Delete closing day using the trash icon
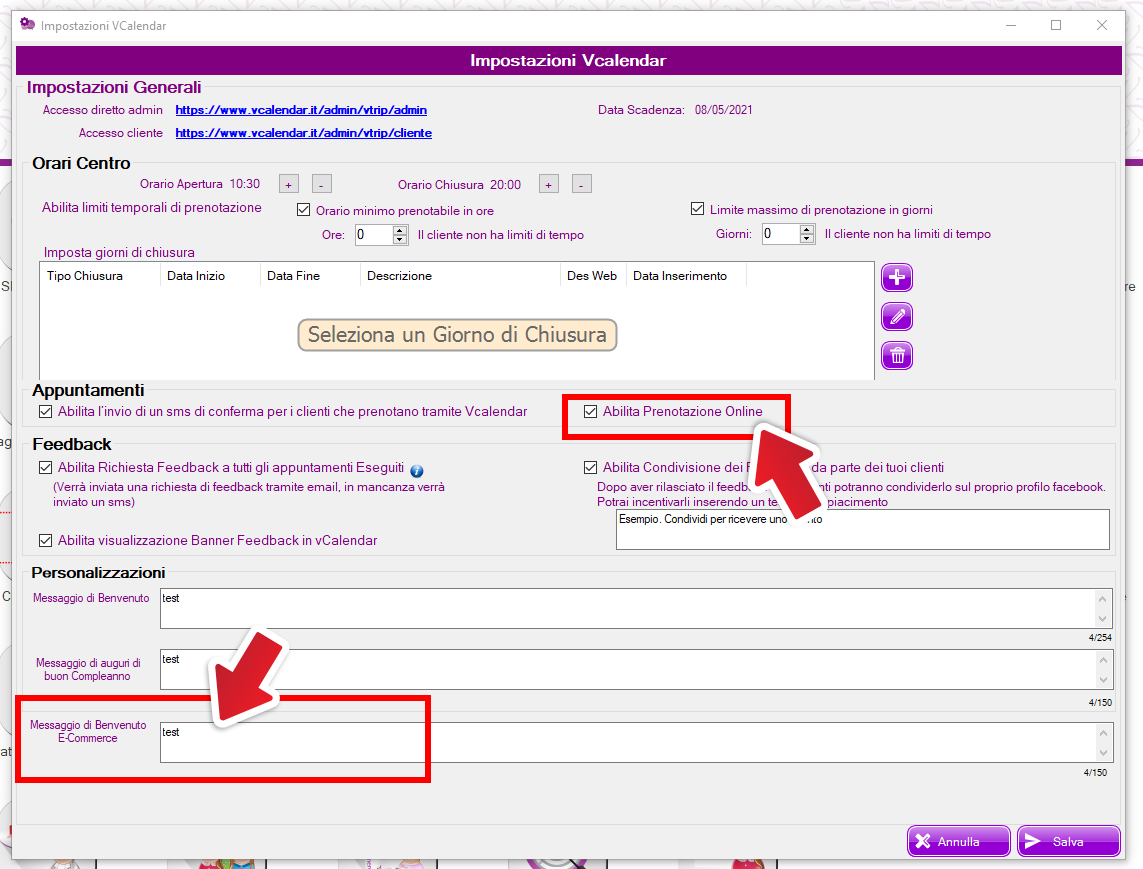The width and height of the screenshot is (1143, 869). (897, 356)
